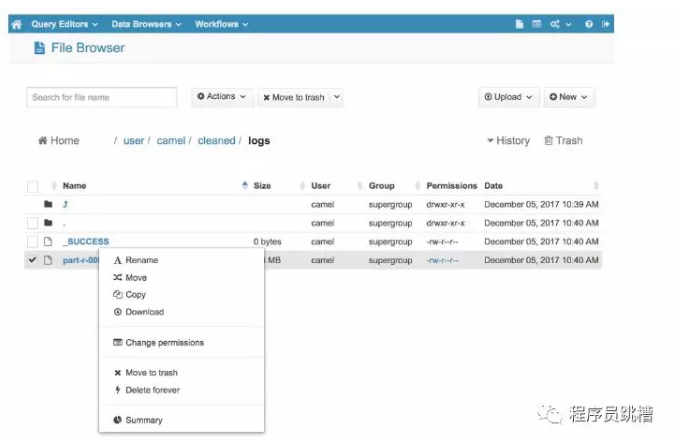This screenshot has width=695, height=441.
Task: Open the Trash link
Action: click(x=563, y=140)
